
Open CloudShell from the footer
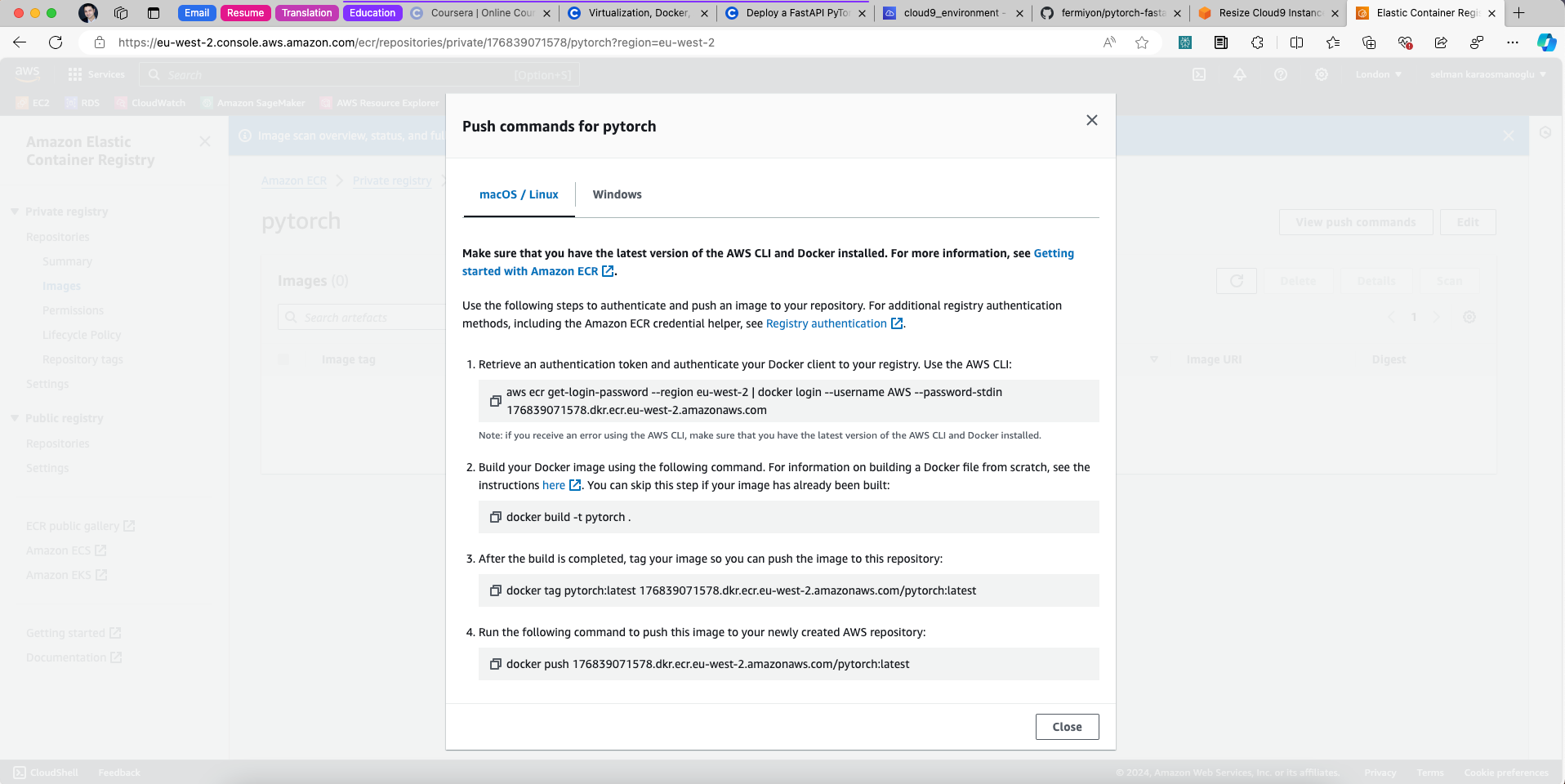coord(47,773)
